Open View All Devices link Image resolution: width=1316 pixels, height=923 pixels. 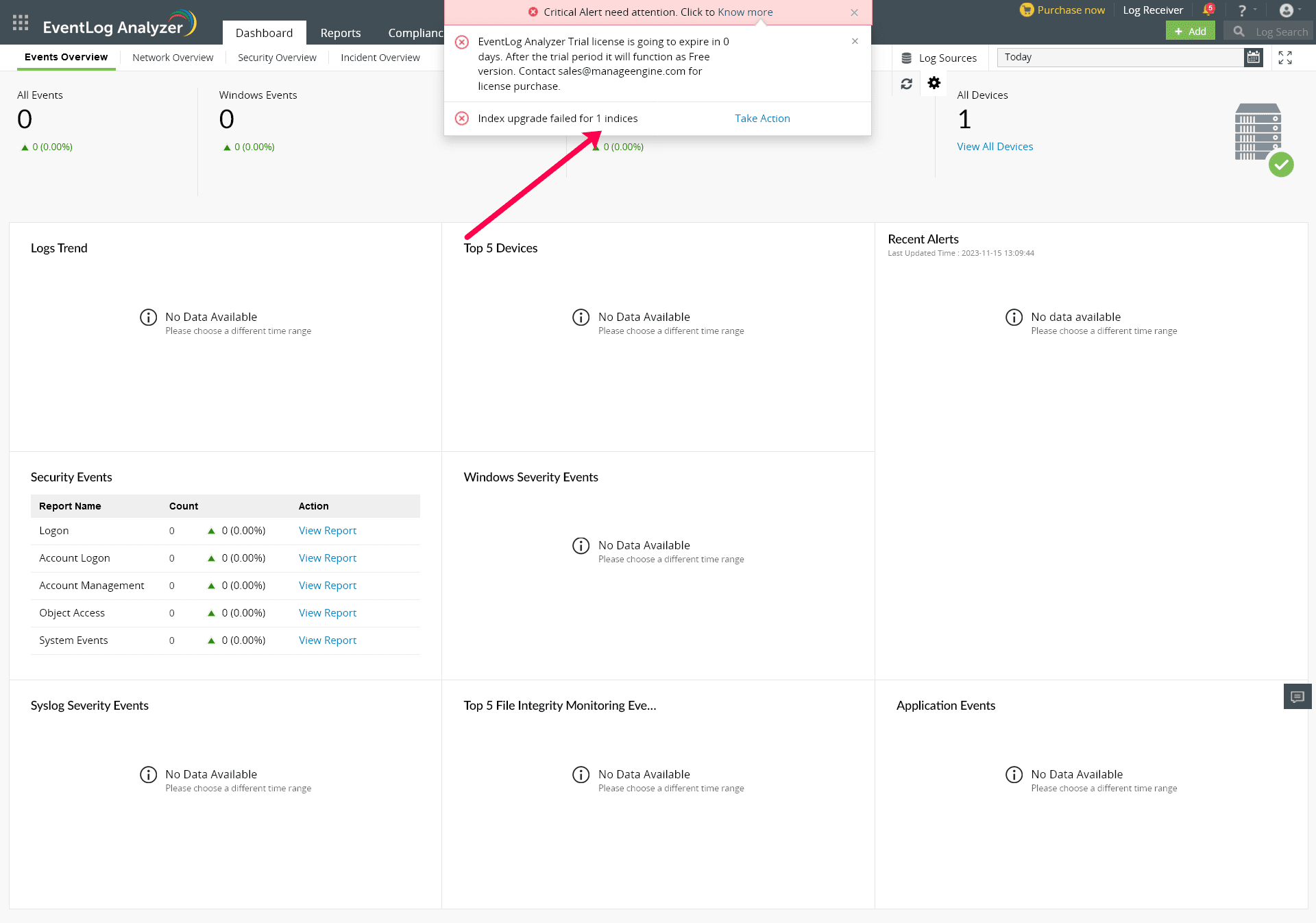click(x=995, y=147)
